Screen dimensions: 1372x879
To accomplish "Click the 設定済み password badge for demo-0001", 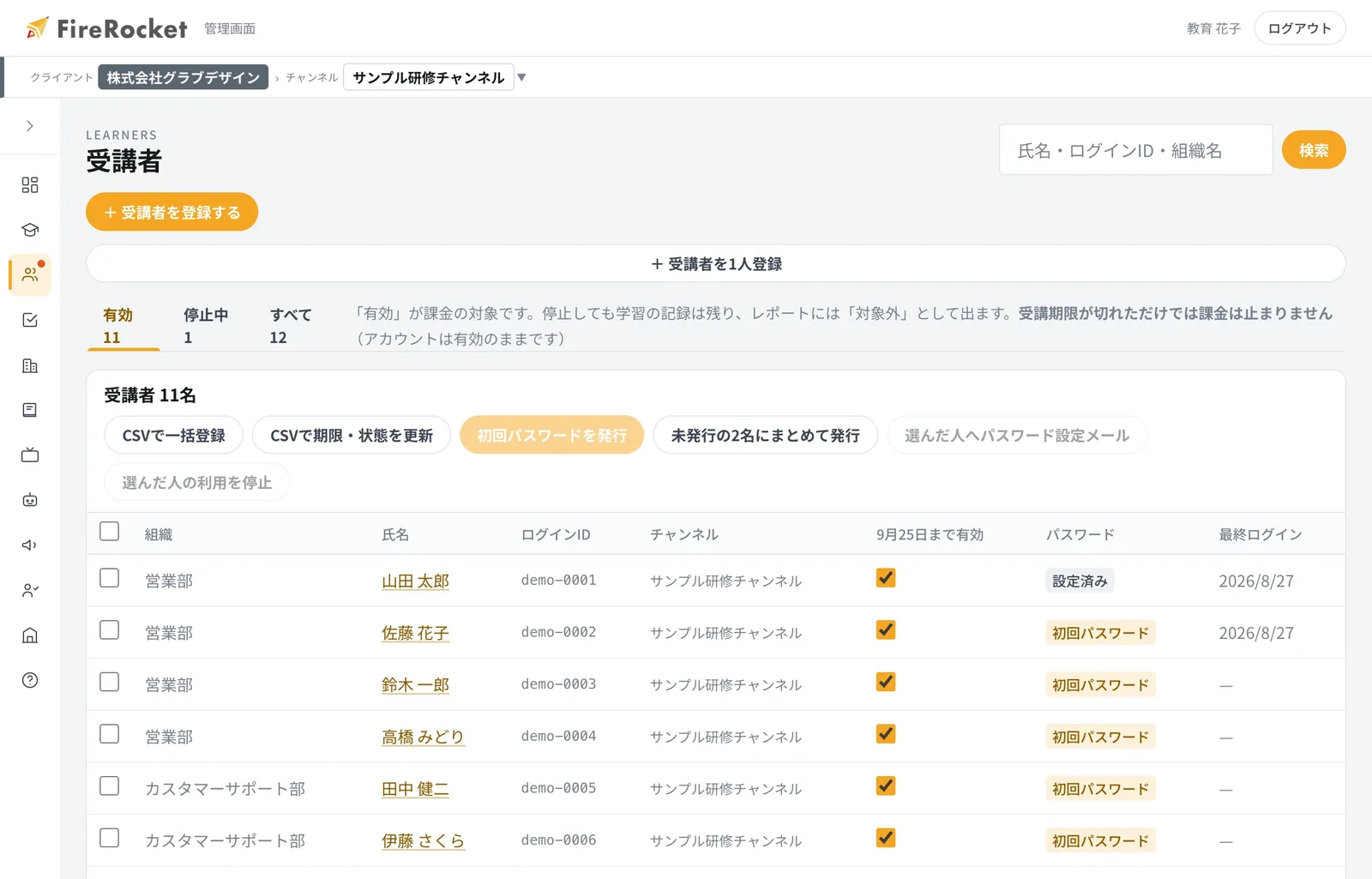I will [x=1080, y=581].
